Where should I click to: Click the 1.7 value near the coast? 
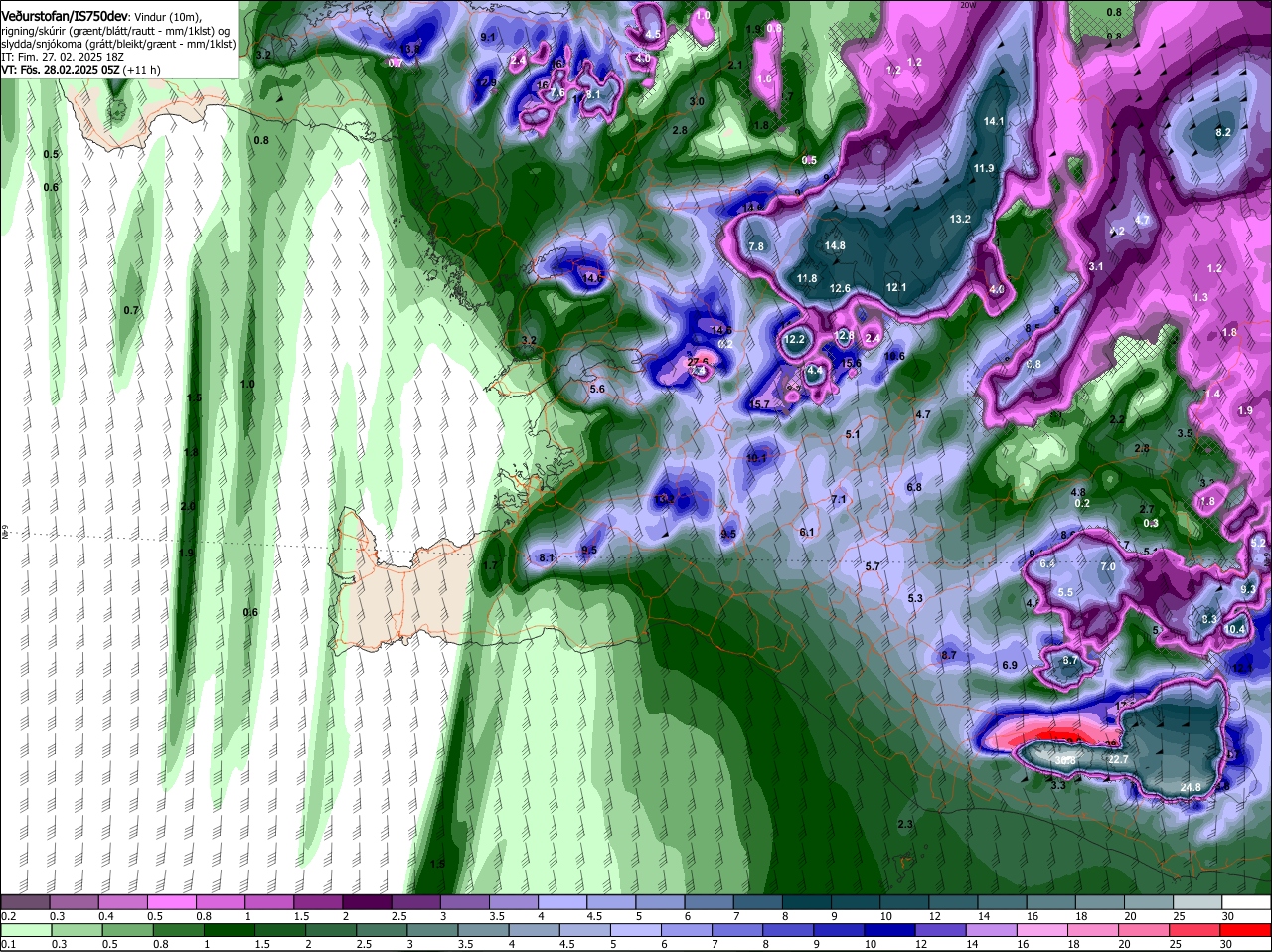490,565
